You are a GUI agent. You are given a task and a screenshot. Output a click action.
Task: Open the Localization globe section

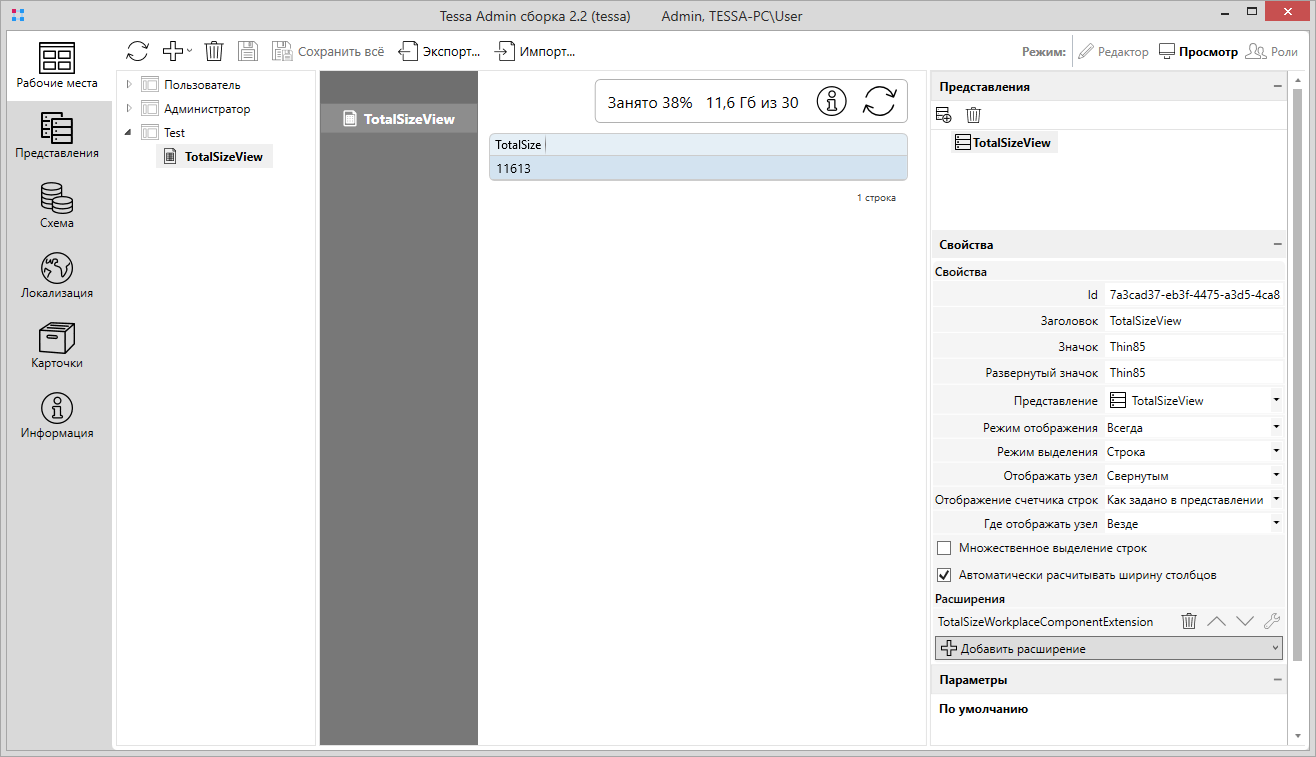click(57, 276)
